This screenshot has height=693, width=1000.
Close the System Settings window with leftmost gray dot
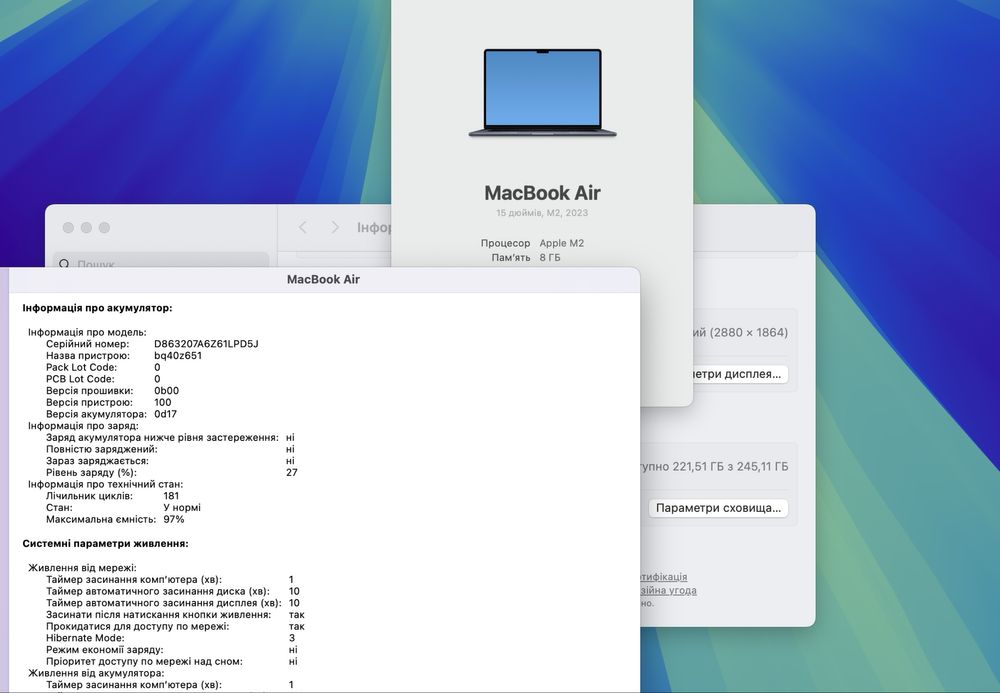point(68,228)
